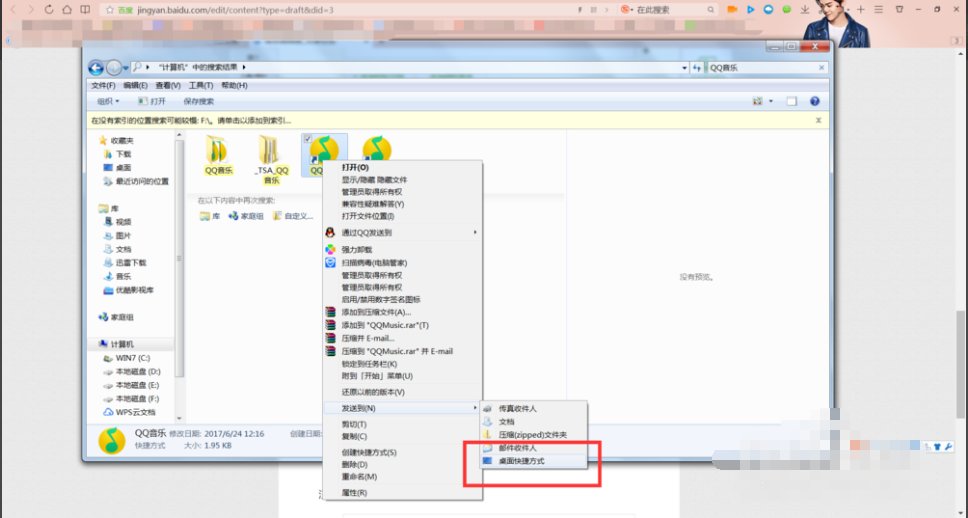The width and height of the screenshot is (968, 518).
Task: Open recent pages dropdown beside forward button
Action: pyautogui.click(x=125, y=68)
